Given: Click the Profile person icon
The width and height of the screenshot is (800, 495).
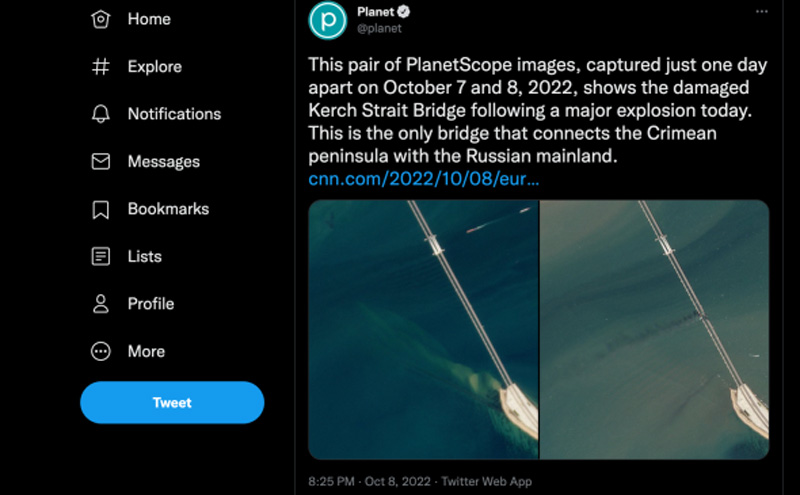Looking at the screenshot, I should pos(101,303).
